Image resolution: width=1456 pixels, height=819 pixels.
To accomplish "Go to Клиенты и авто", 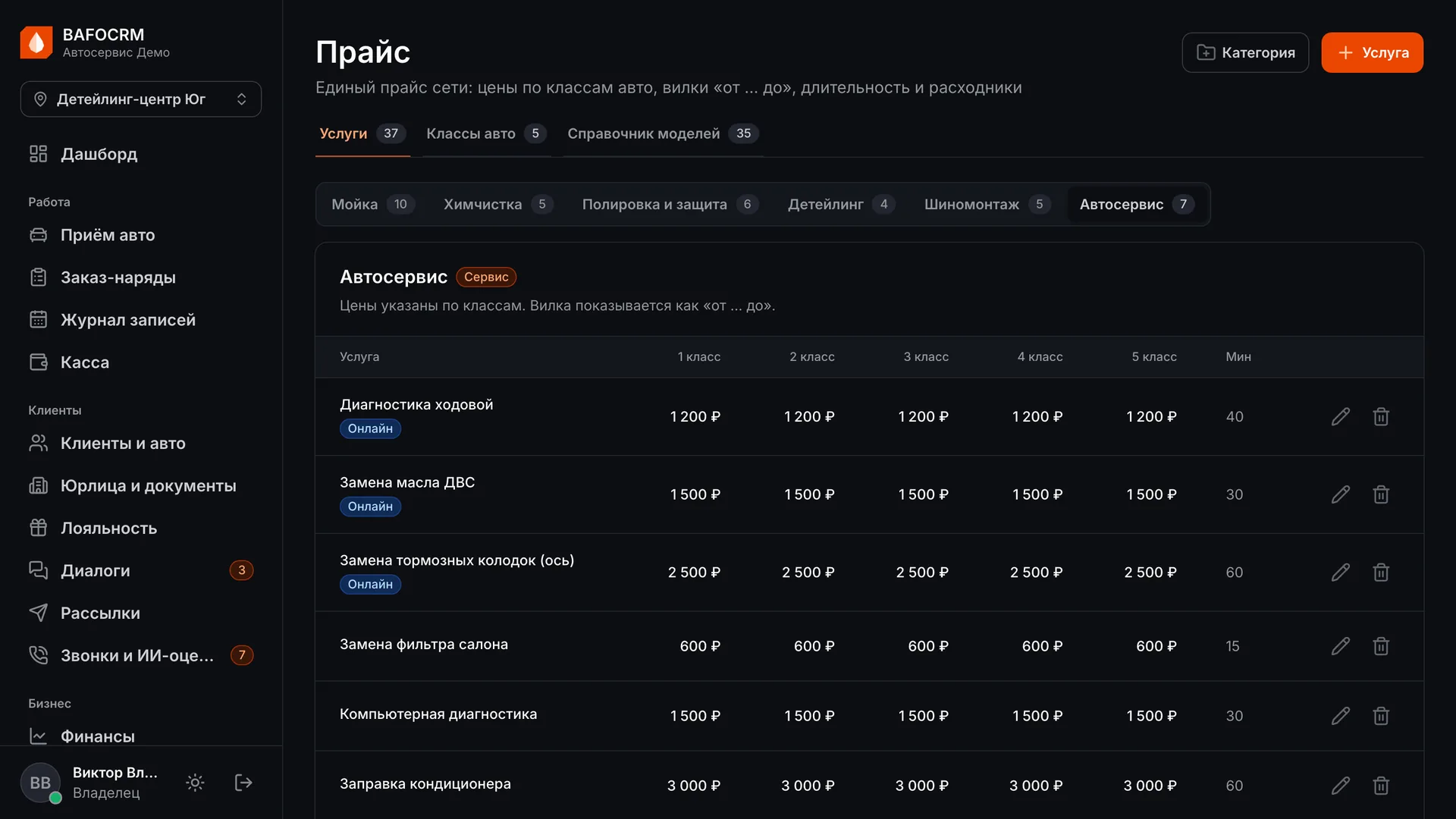I will point(141,443).
